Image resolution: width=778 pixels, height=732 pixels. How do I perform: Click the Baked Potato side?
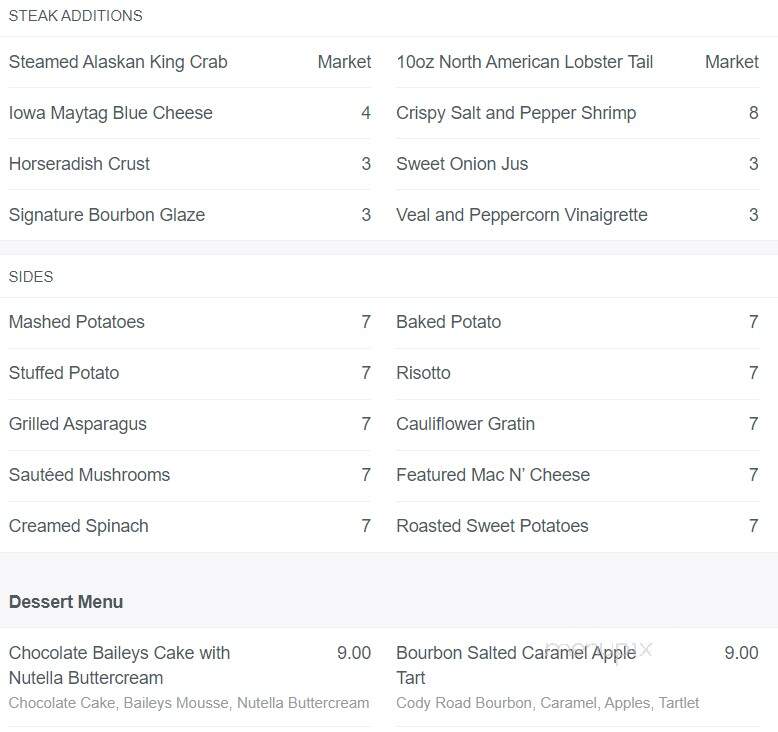pos(449,322)
